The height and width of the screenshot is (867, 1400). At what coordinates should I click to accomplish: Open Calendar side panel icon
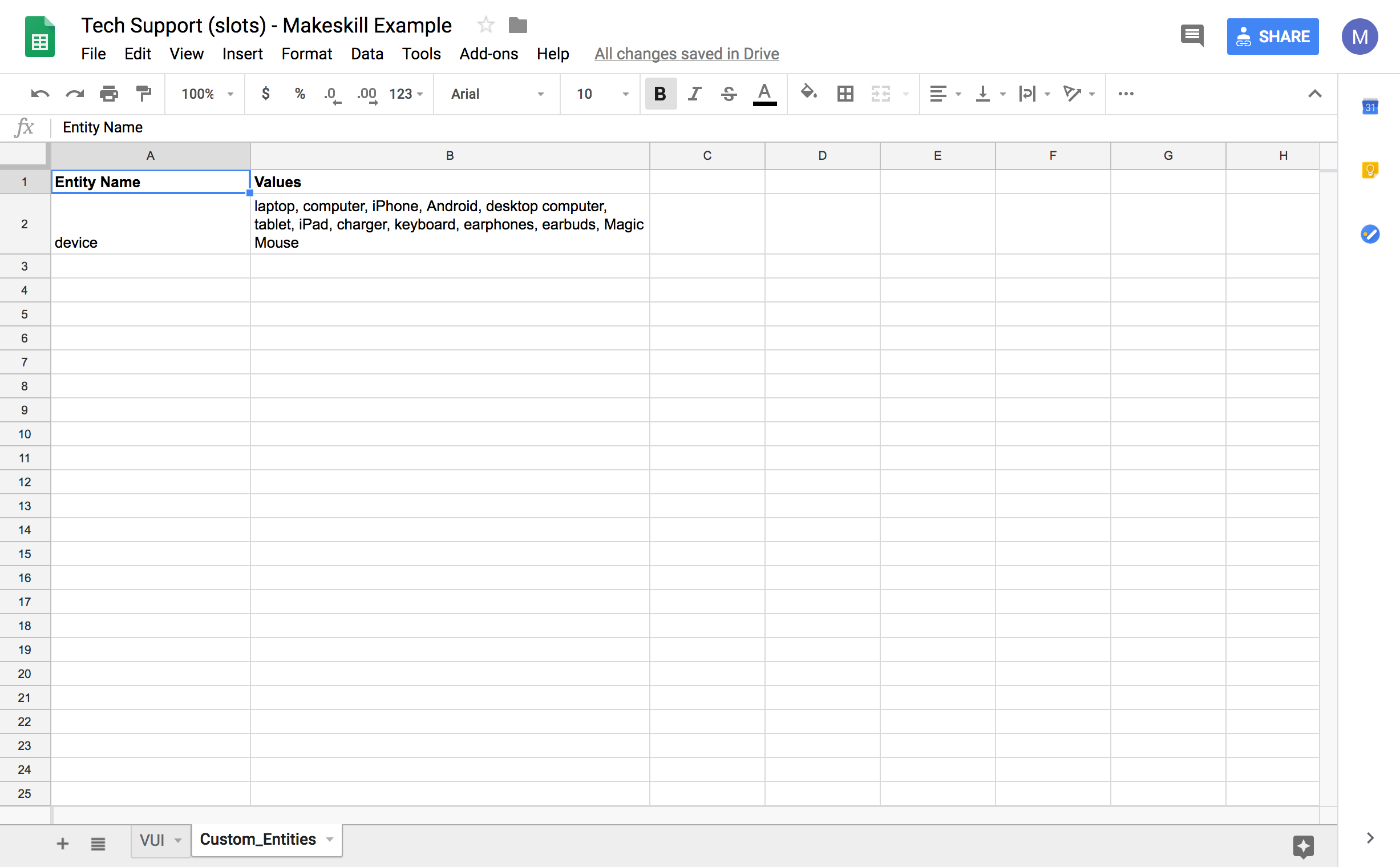(x=1370, y=106)
